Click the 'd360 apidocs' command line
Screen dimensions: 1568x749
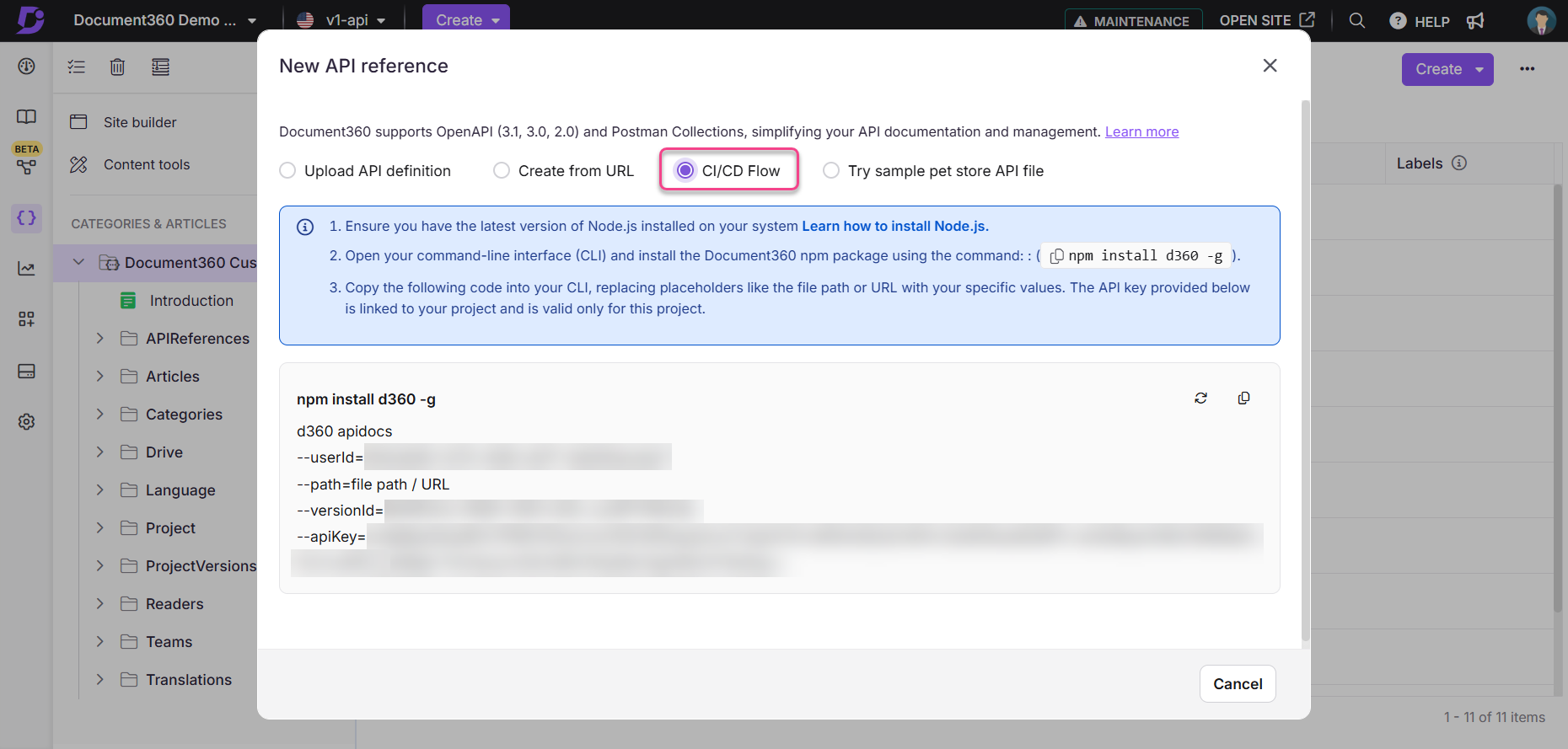coord(345,431)
